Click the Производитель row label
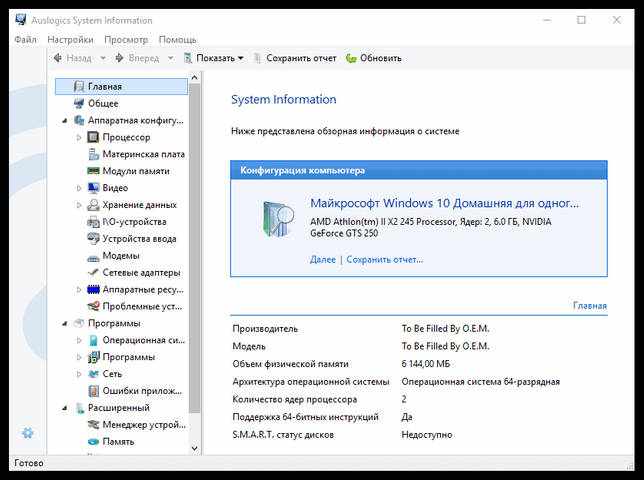Viewport: 644px width, 480px height. pos(265,328)
